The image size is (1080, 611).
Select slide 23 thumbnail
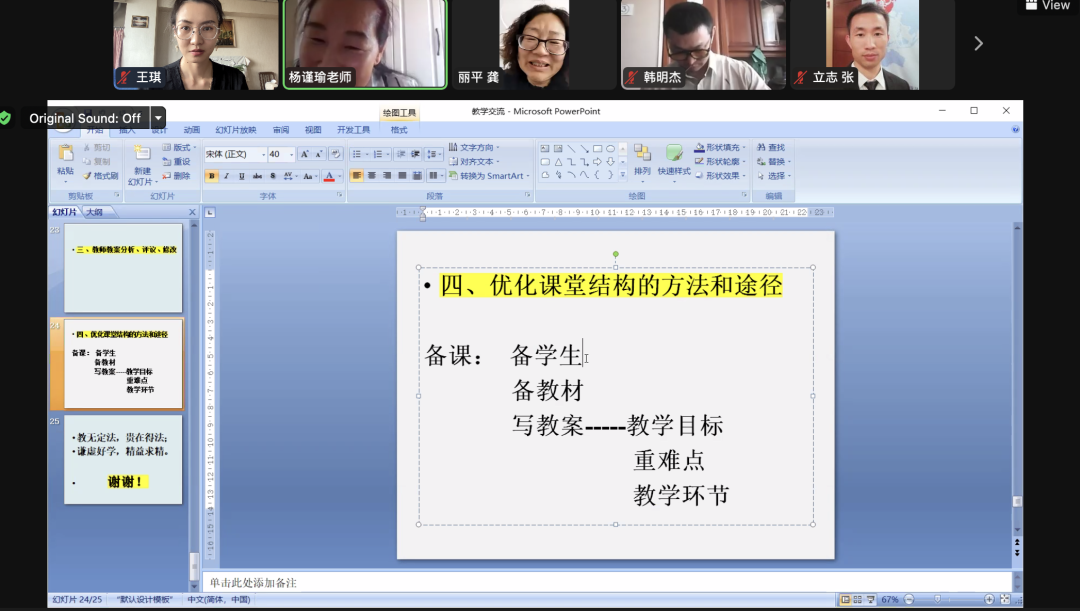pyautogui.click(x=123, y=268)
